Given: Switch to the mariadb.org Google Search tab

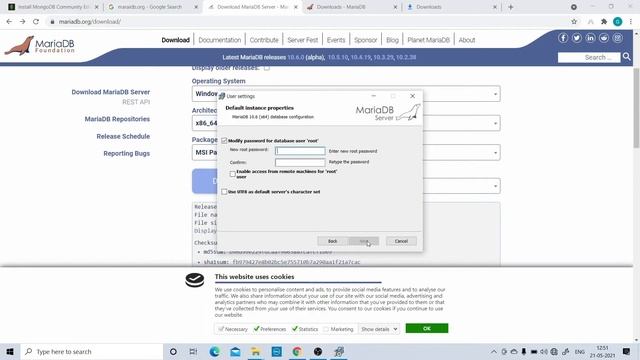Looking at the screenshot, I should (x=153, y=7).
